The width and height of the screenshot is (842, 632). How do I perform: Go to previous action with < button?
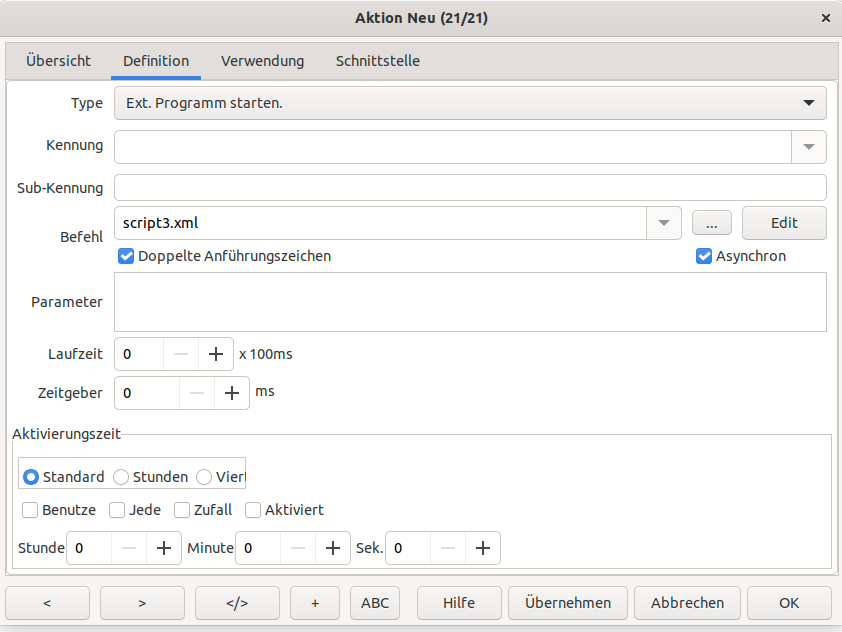(x=47, y=603)
